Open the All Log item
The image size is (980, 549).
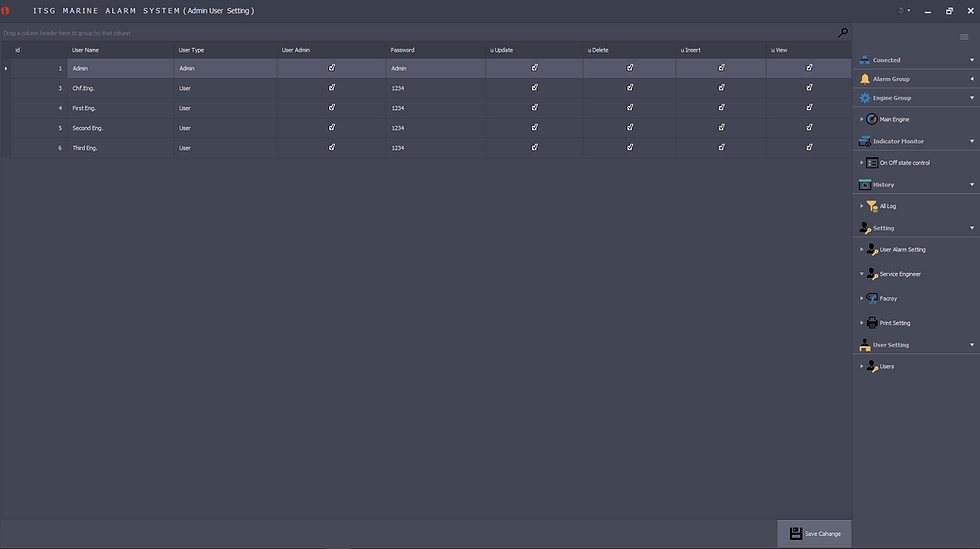(888, 206)
